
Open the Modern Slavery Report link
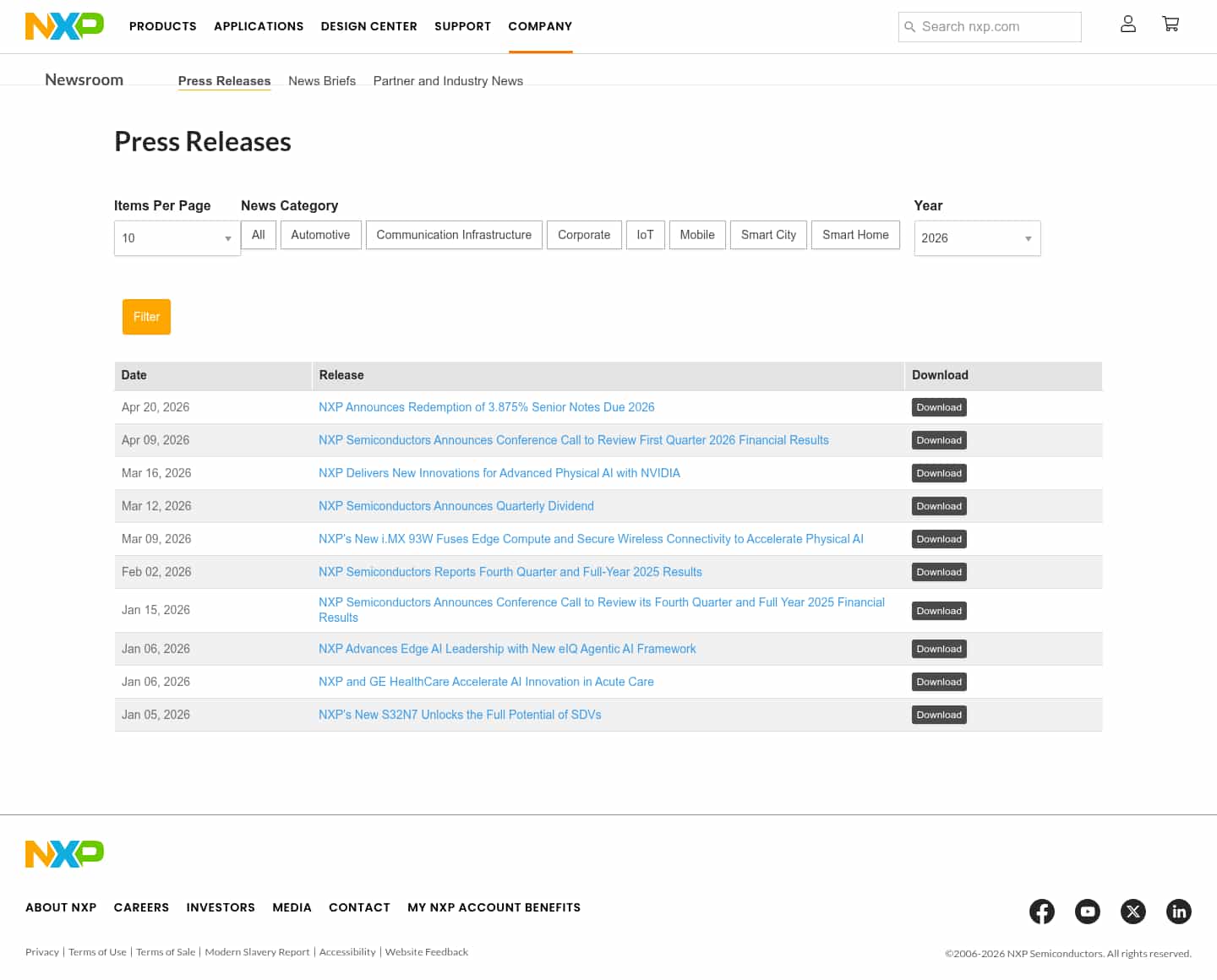(x=257, y=952)
